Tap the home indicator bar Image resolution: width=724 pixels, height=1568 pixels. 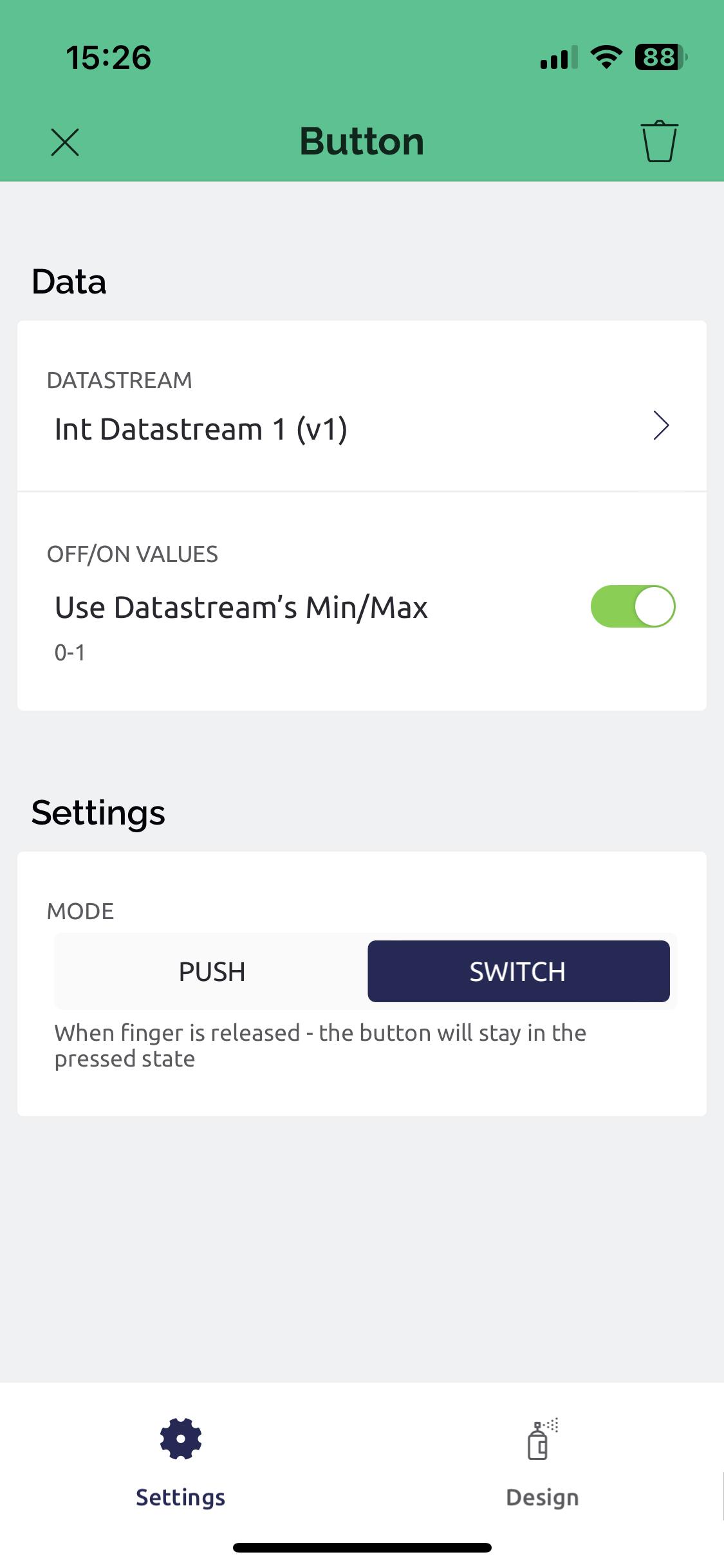pyautogui.click(x=362, y=1547)
